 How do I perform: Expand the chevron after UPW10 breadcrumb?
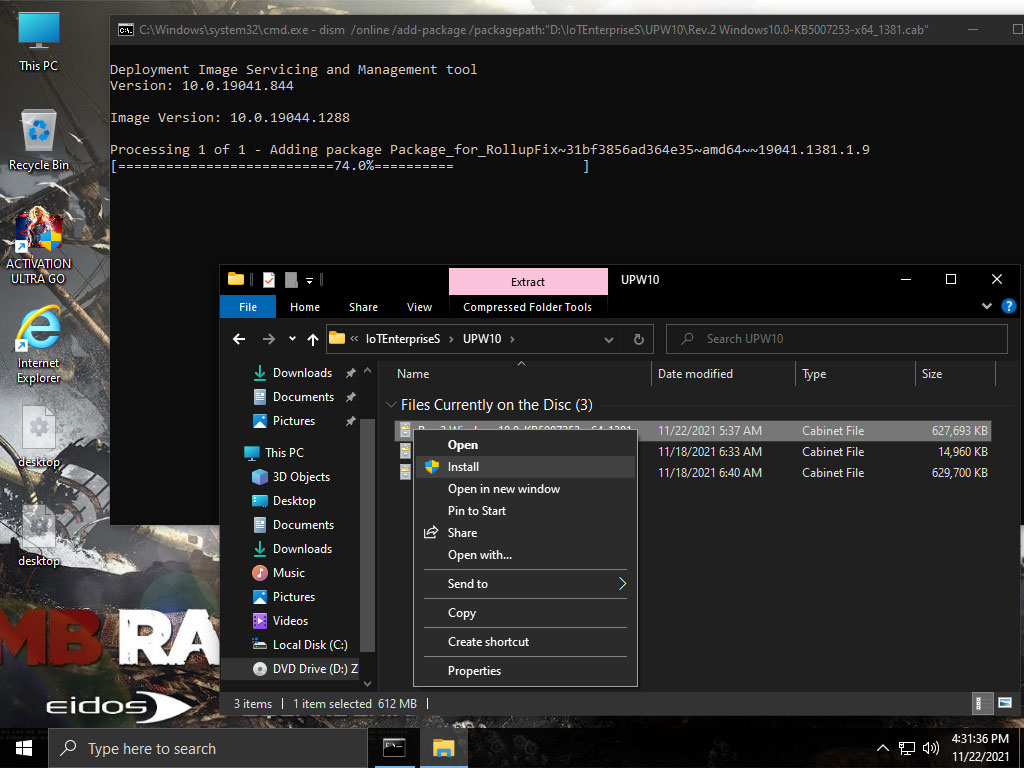click(512, 339)
